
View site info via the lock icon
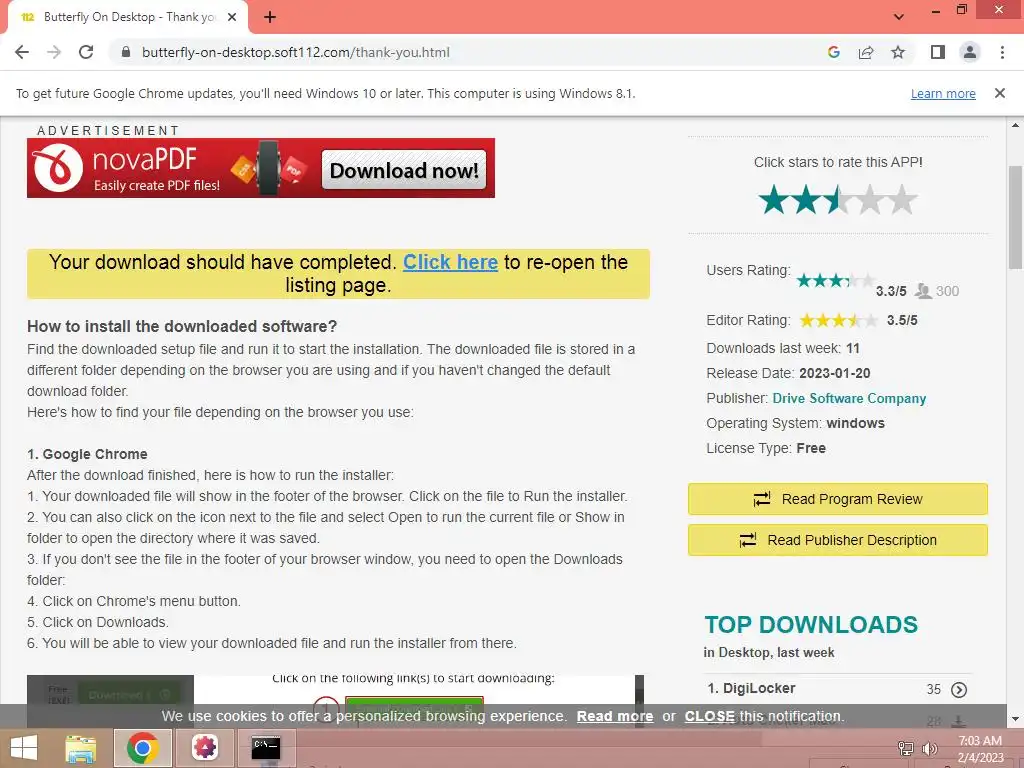click(x=126, y=52)
